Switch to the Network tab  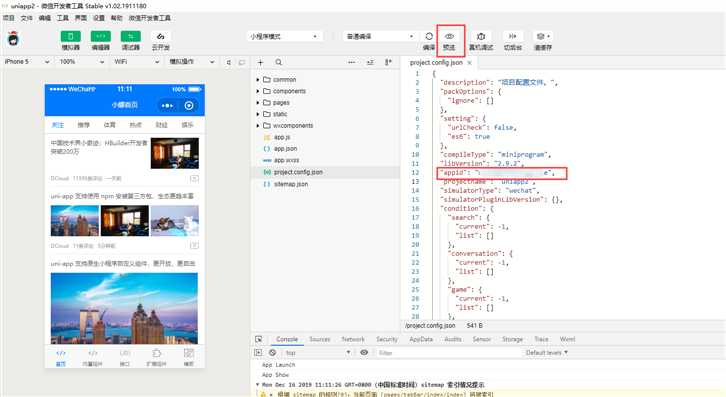[x=353, y=339]
